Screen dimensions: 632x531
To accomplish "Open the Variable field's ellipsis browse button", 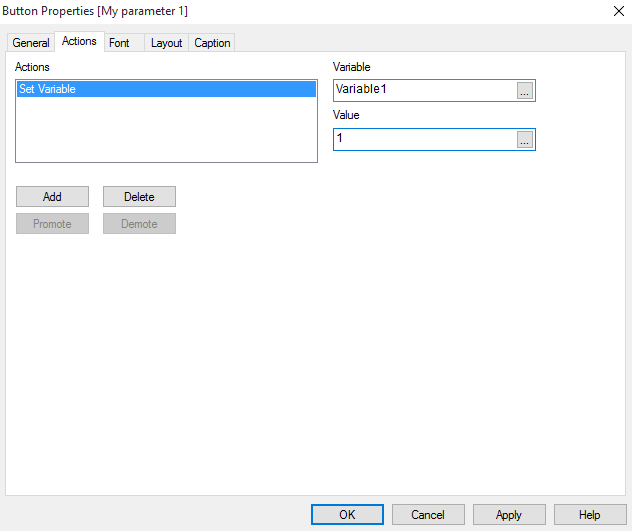I will tap(525, 91).
